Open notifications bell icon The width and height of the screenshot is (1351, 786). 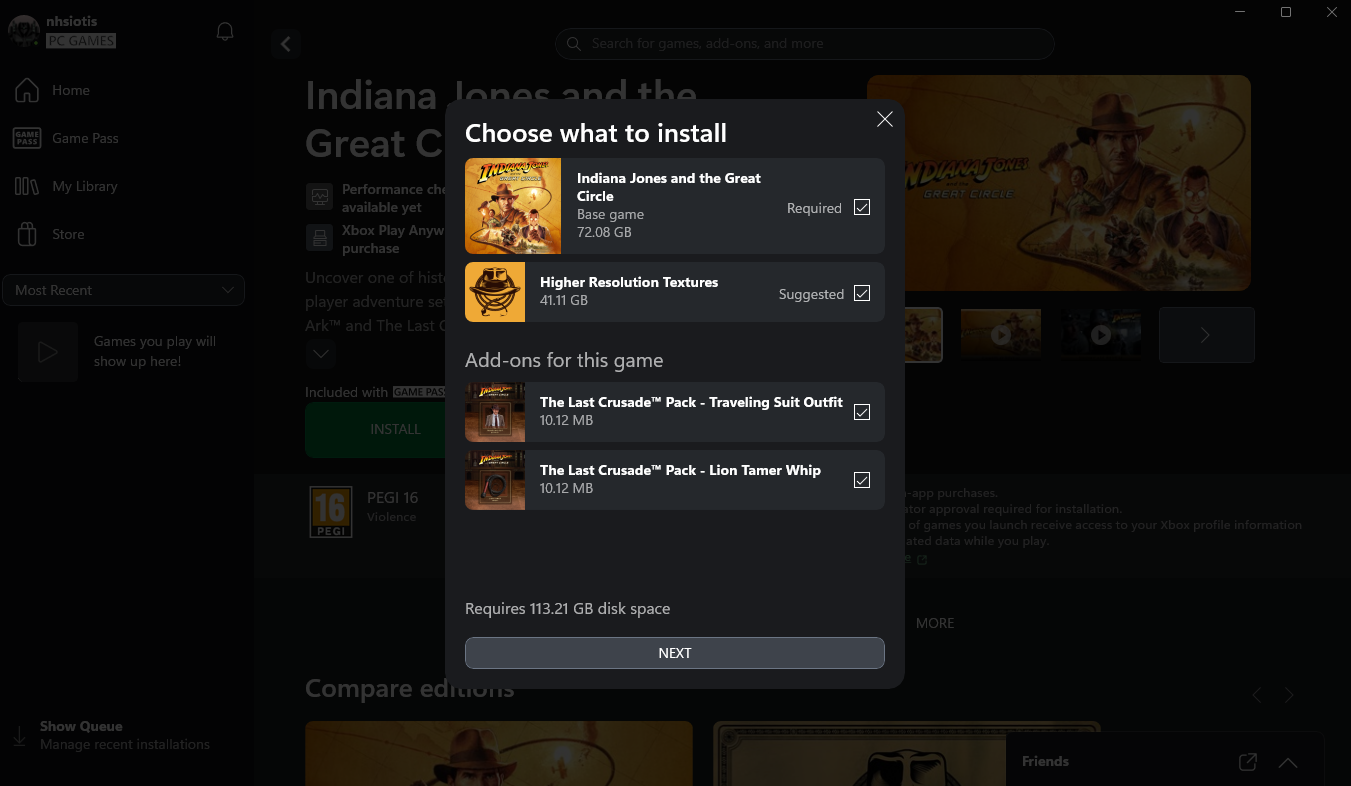pyautogui.click(x=225, y=32)
